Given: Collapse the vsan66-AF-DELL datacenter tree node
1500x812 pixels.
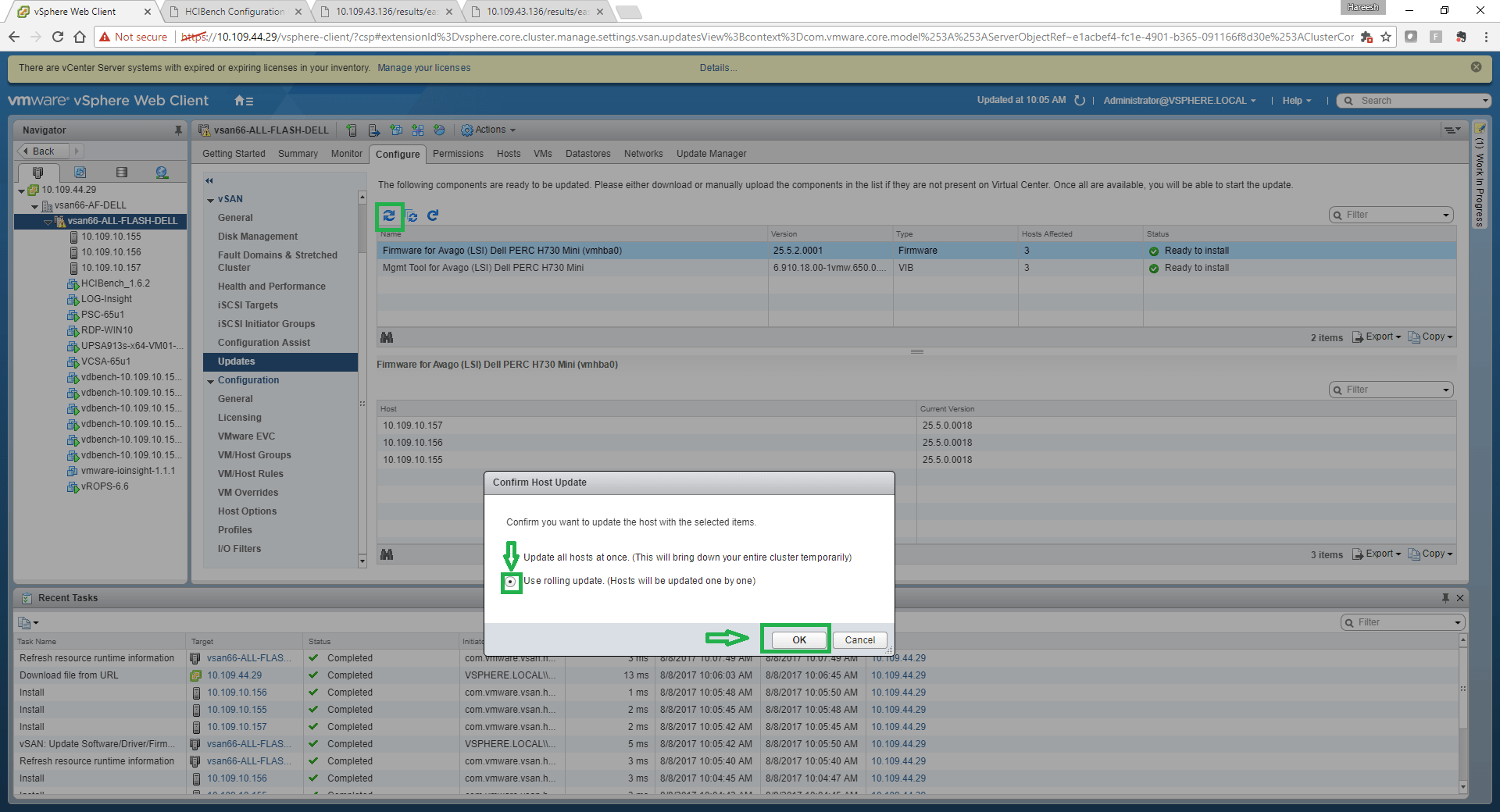Looking at the screenshot, I should pos(35,206).
